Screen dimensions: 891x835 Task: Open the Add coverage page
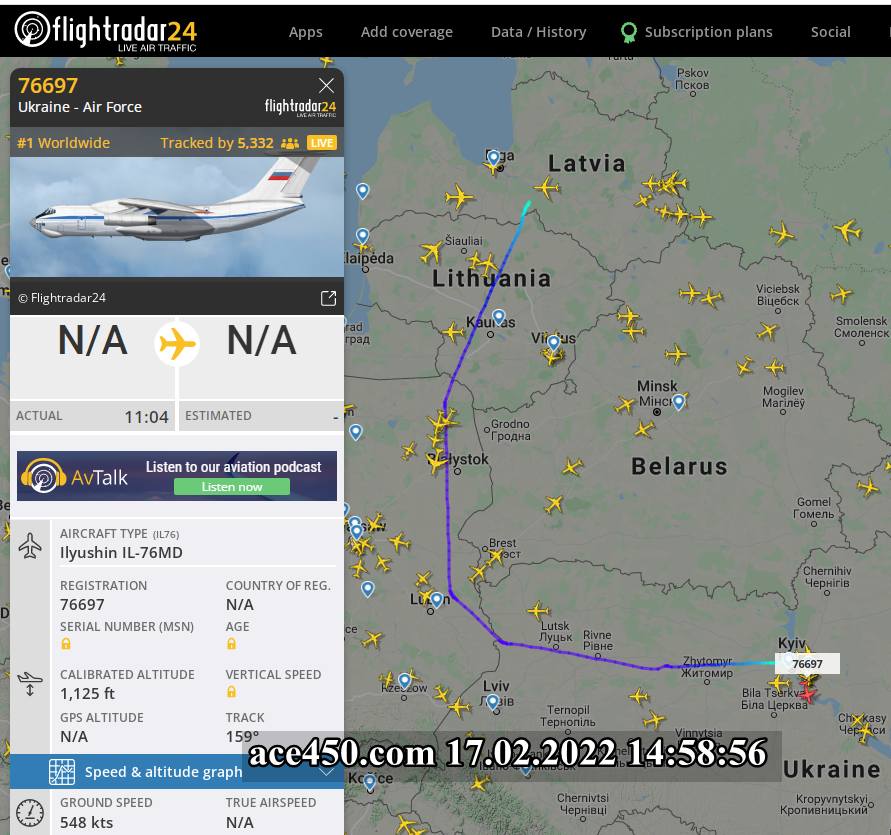(x=406, y=32)
